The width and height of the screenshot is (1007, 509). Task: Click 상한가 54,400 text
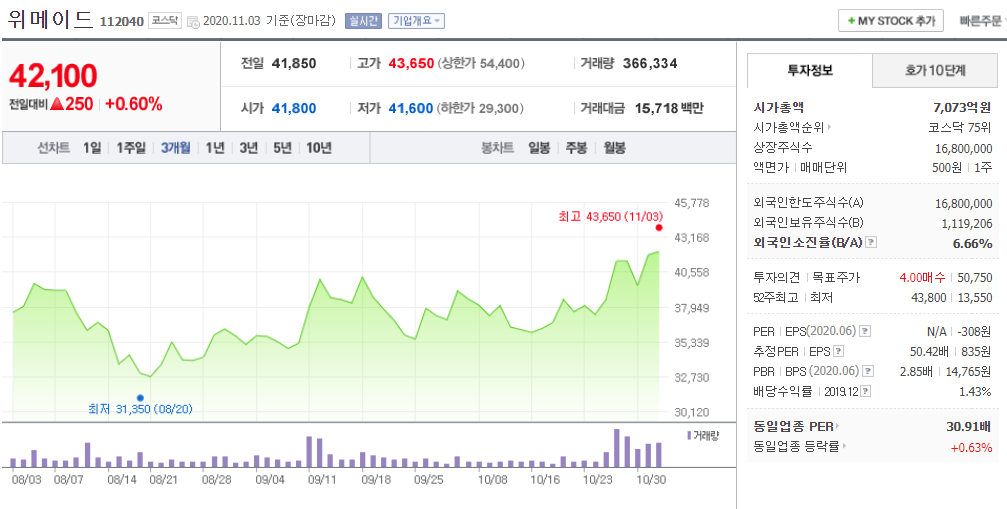pyautogui.click(x=482, y=64)
